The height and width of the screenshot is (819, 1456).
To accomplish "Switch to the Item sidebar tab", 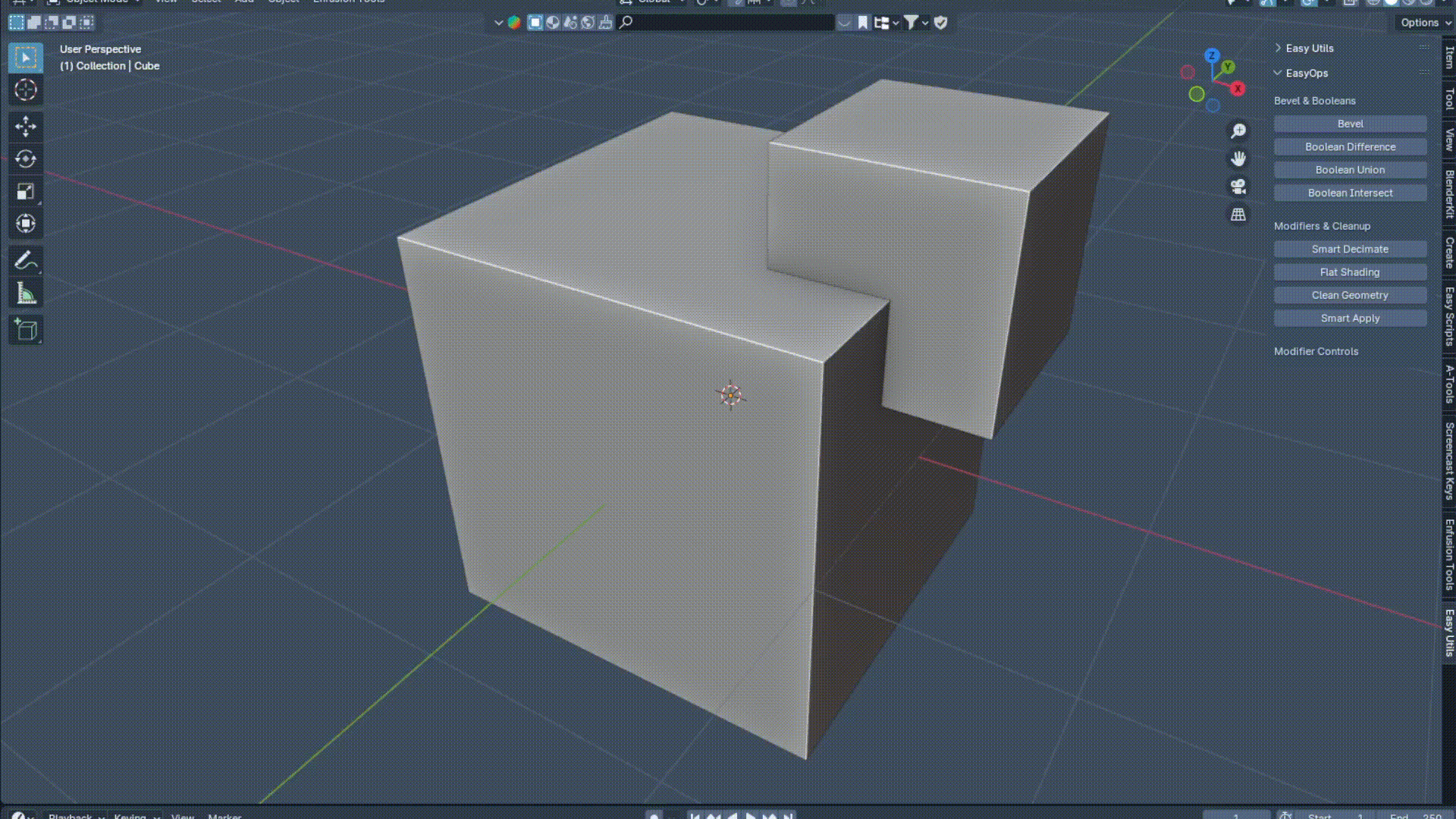I will click(x=1449, y=58).
